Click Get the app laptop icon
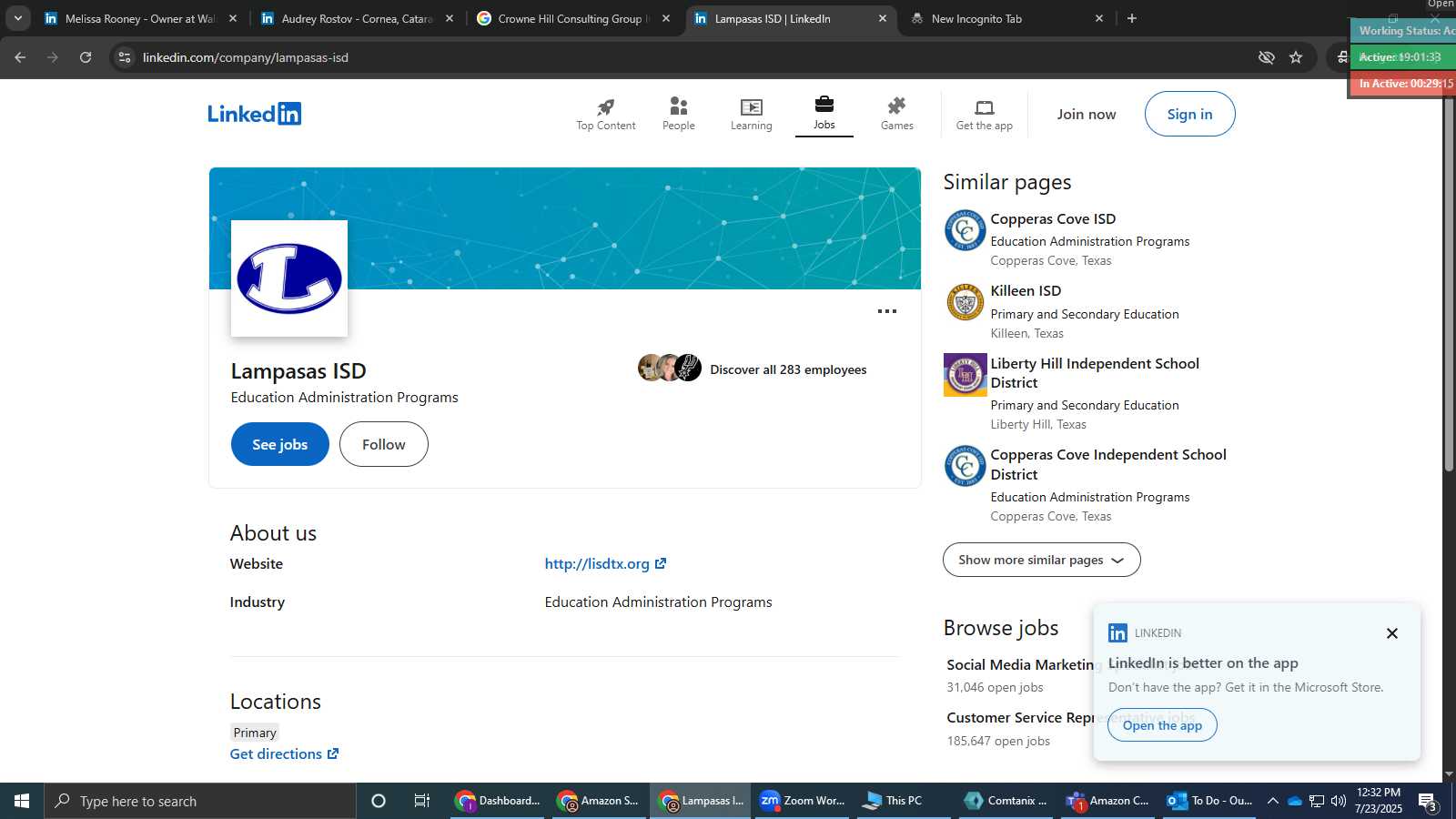The width and height of the screenshot is (1456, 819). 984,107
